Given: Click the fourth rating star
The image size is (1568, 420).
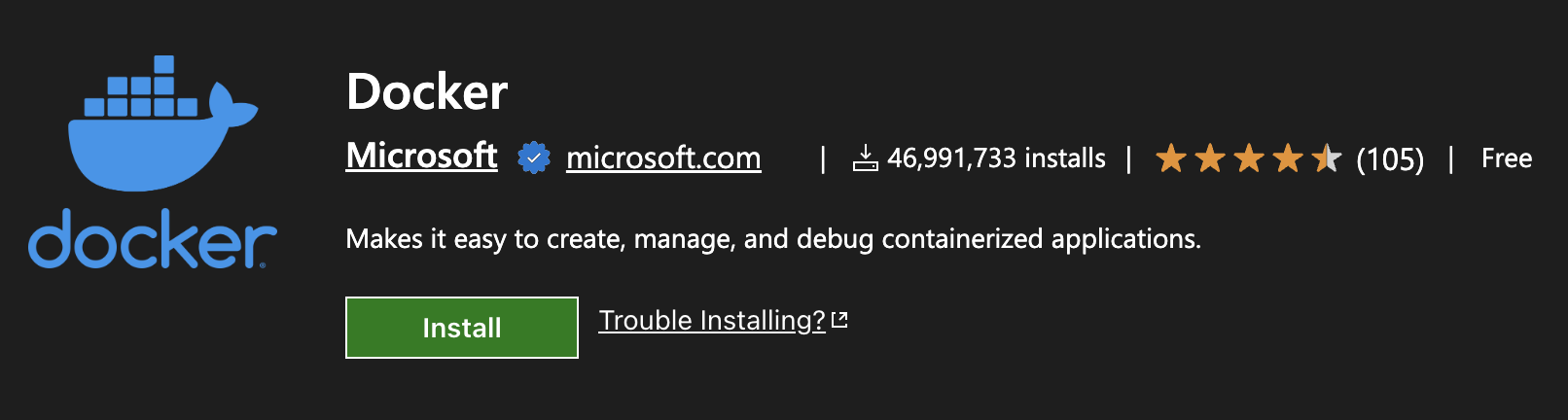Looking at the screenshot, I should (x=1288, y=157).
